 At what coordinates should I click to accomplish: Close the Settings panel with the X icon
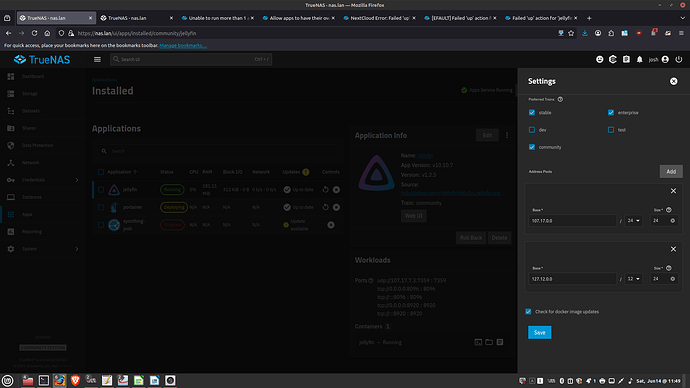tap(673, 81)
